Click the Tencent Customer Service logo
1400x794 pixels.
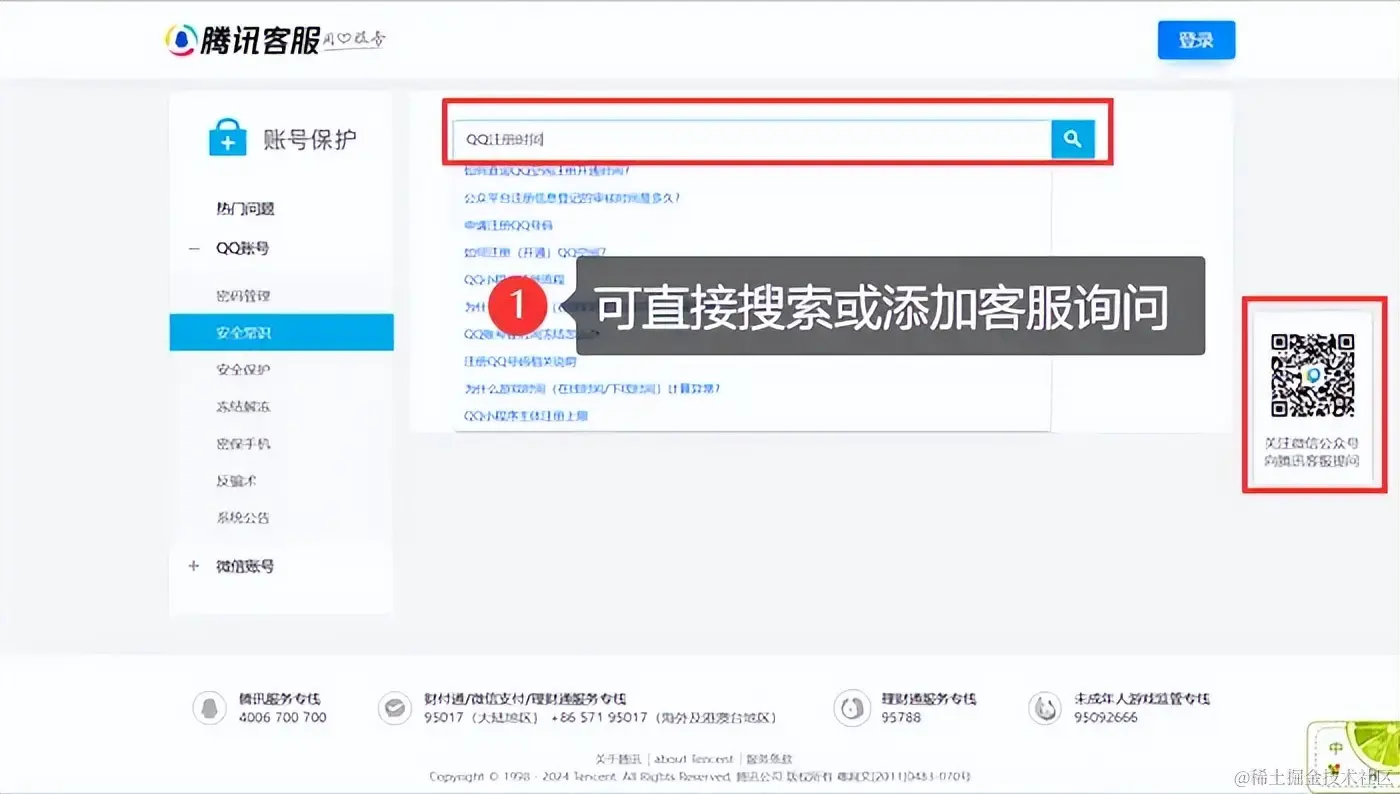click(275, 40)
